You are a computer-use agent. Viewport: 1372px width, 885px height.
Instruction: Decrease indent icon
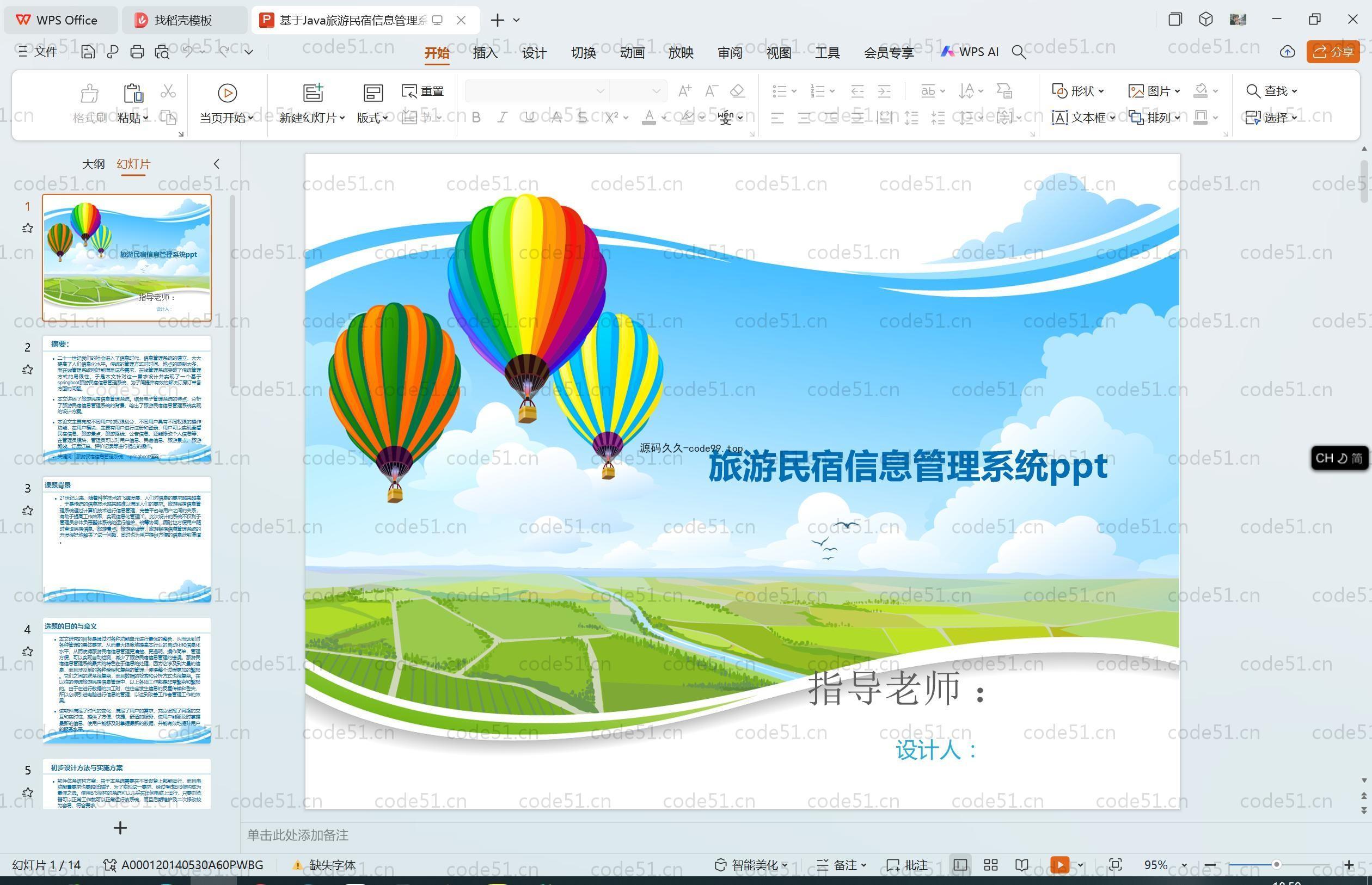click(857, 91)
